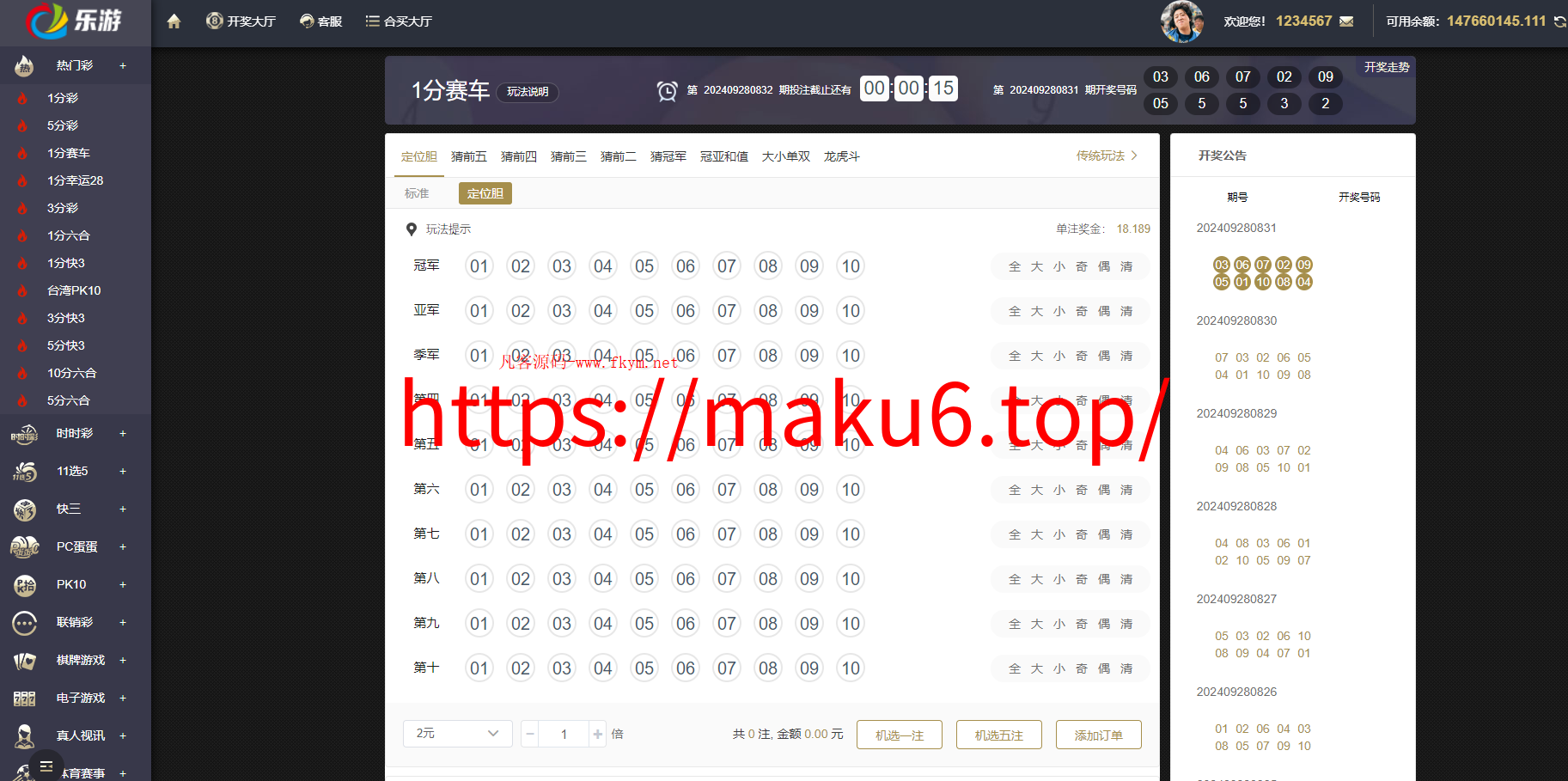Select number 09 in 第八 row
This screenshot has height=781, width=1568.
click(x=809, y=579)
